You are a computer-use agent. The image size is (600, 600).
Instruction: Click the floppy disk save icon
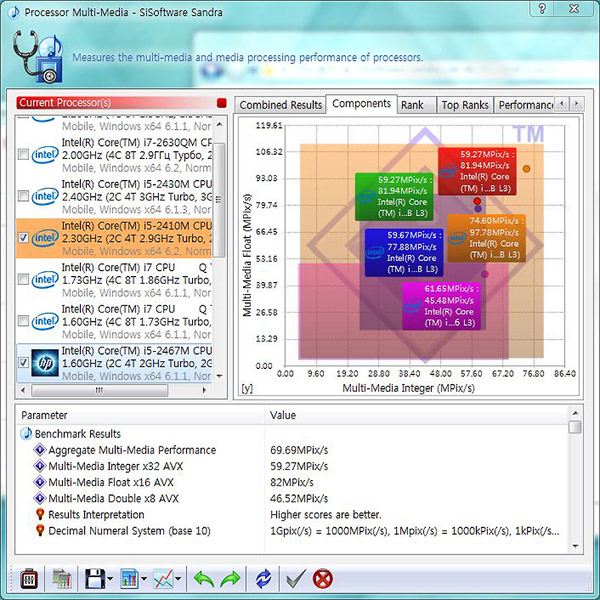(95, 579)
